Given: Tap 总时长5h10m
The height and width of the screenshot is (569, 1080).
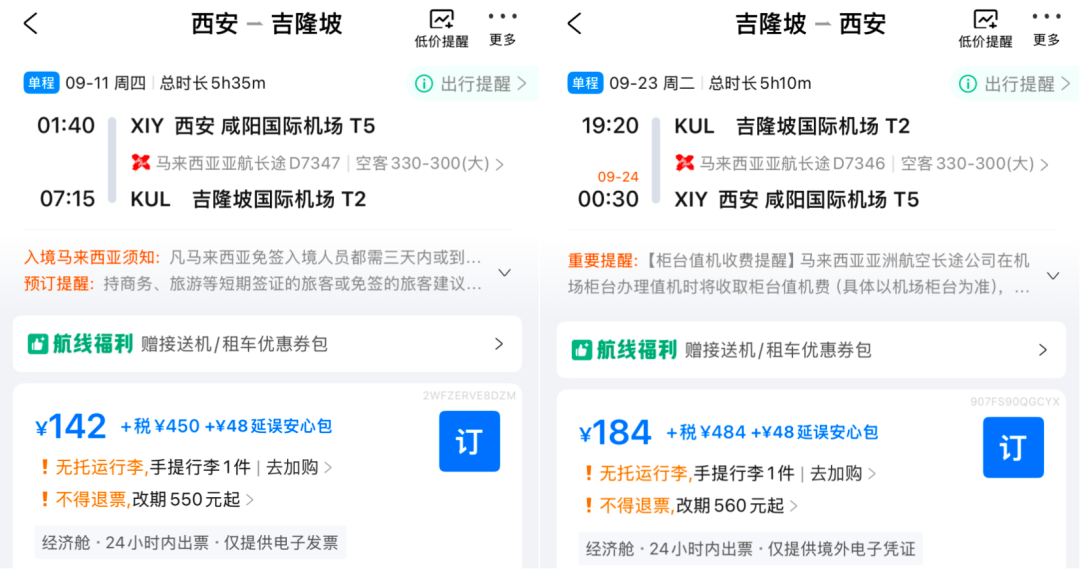Looking at the screenshot, I should [760, 83].
